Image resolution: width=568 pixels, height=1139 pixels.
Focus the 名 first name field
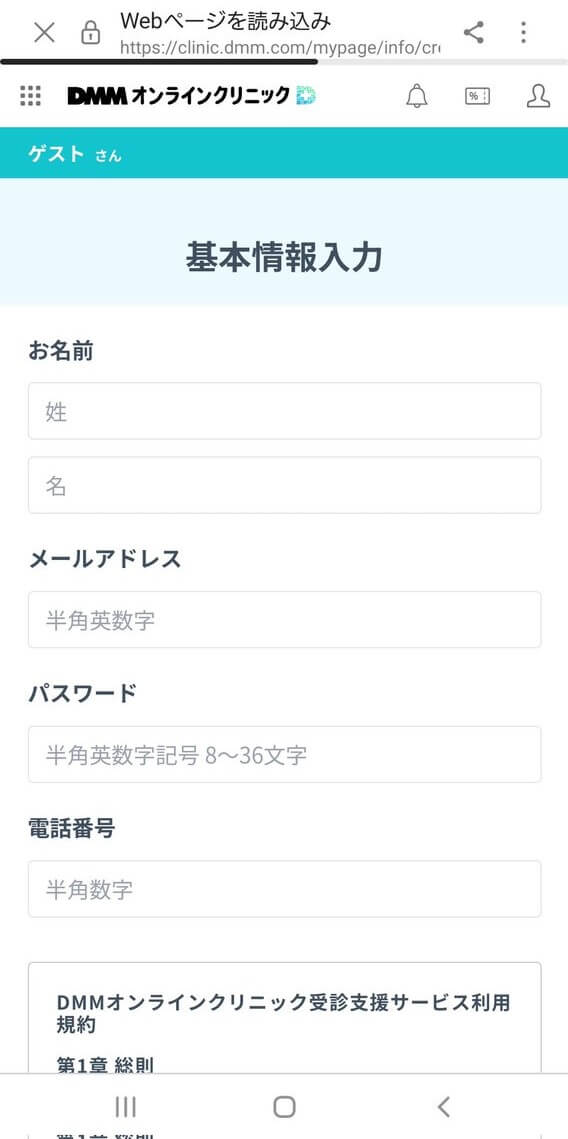pos(285,485)
